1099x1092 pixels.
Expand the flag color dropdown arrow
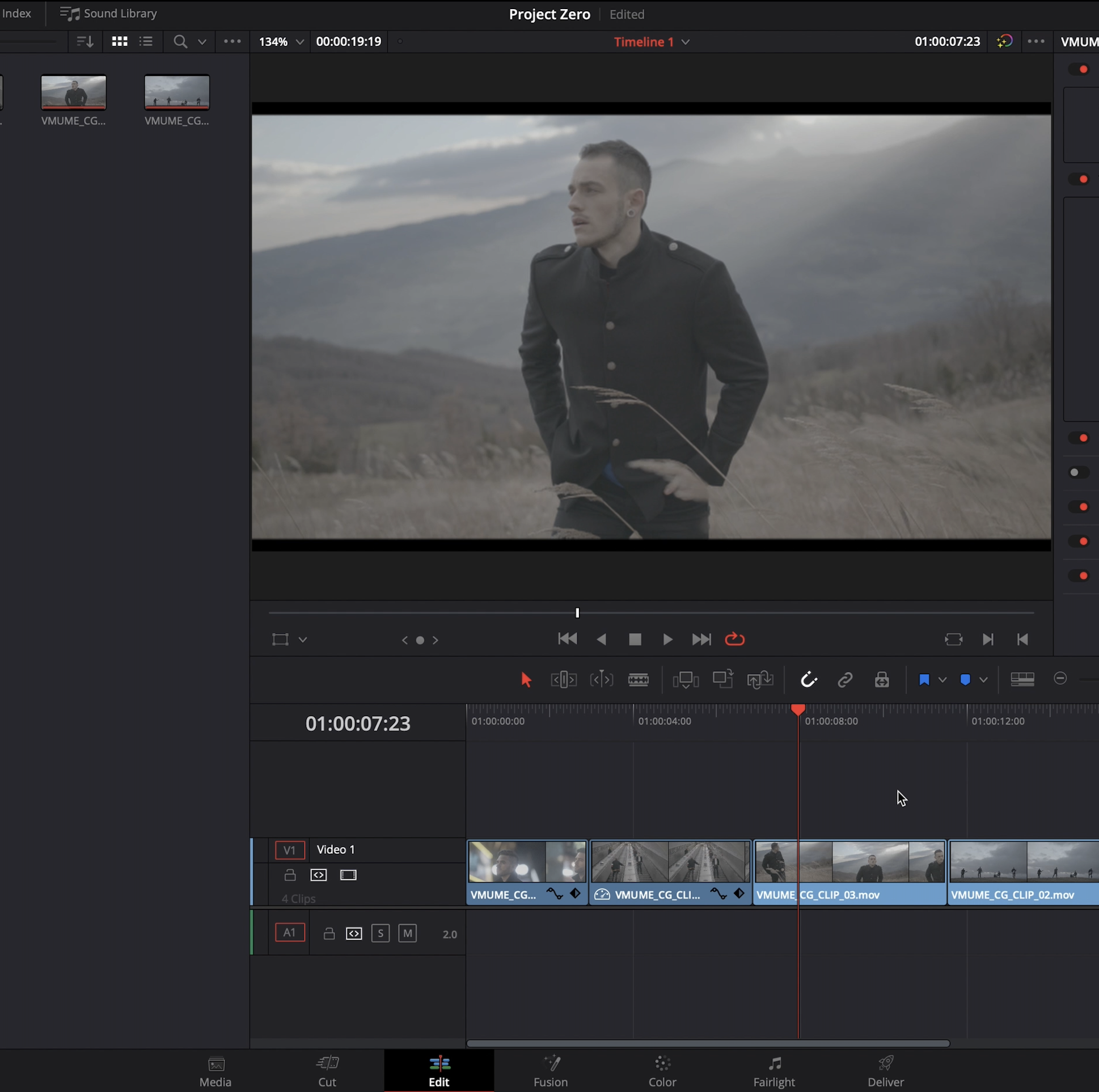point(942,680)
